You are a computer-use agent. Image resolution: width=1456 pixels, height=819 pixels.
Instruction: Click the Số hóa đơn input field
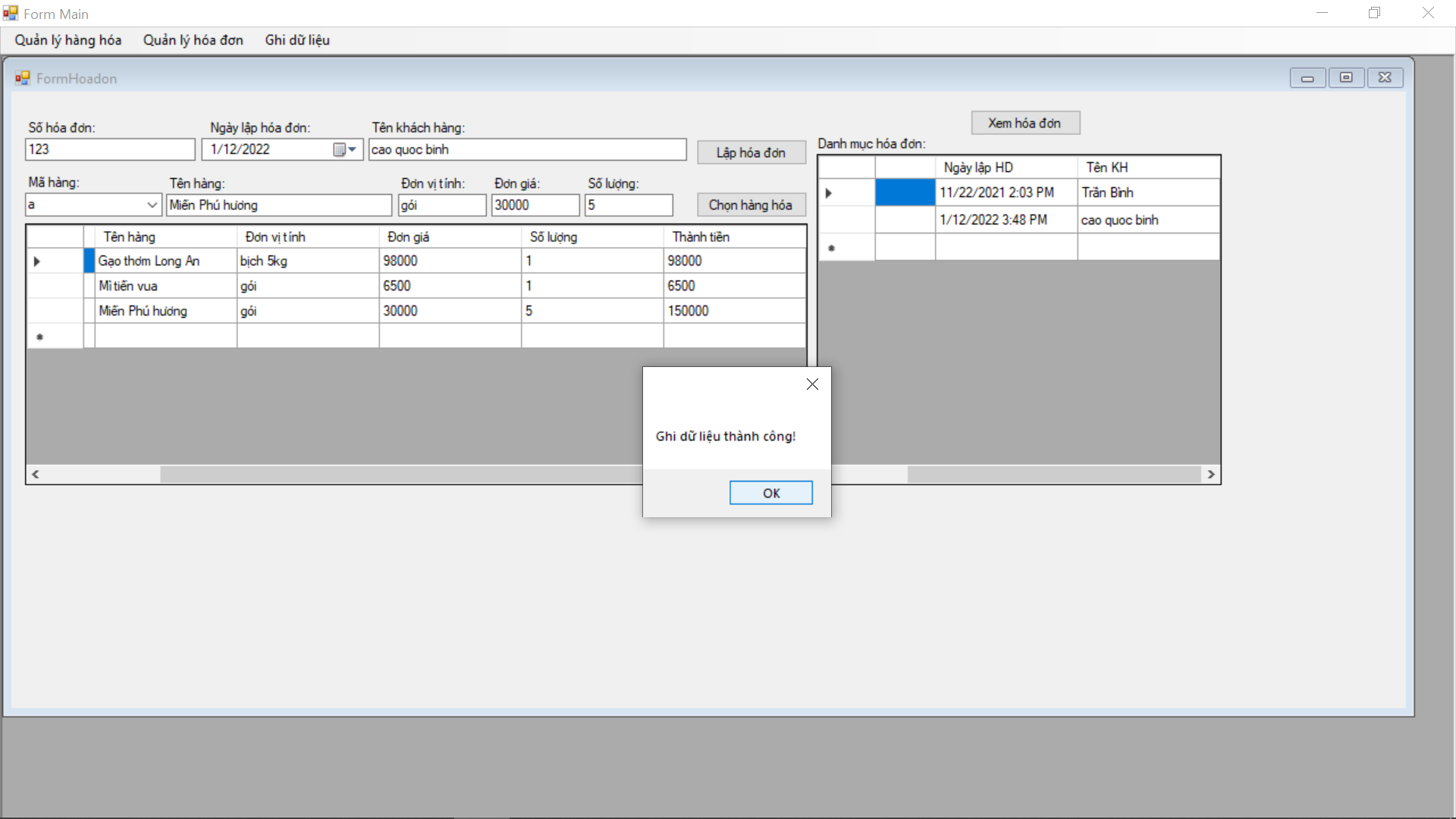(110, 149)
